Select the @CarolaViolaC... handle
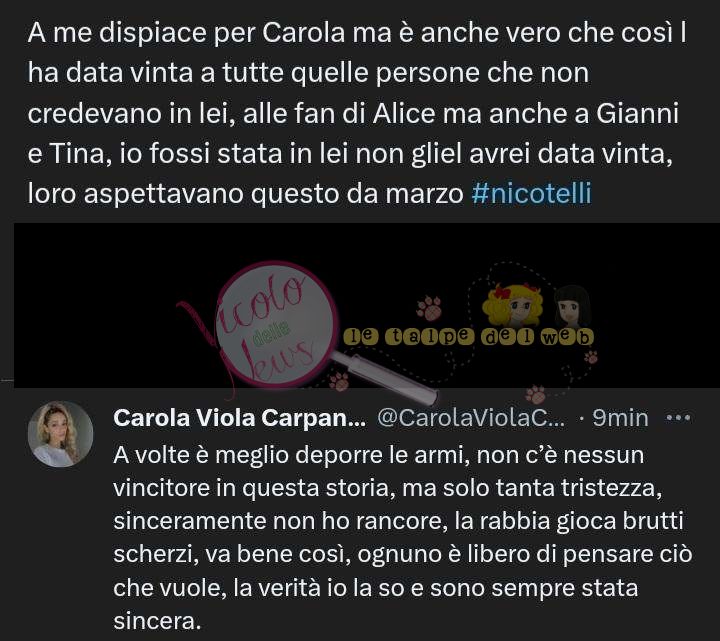This screenshot has height=641, width=720. (x=471, y=418)
